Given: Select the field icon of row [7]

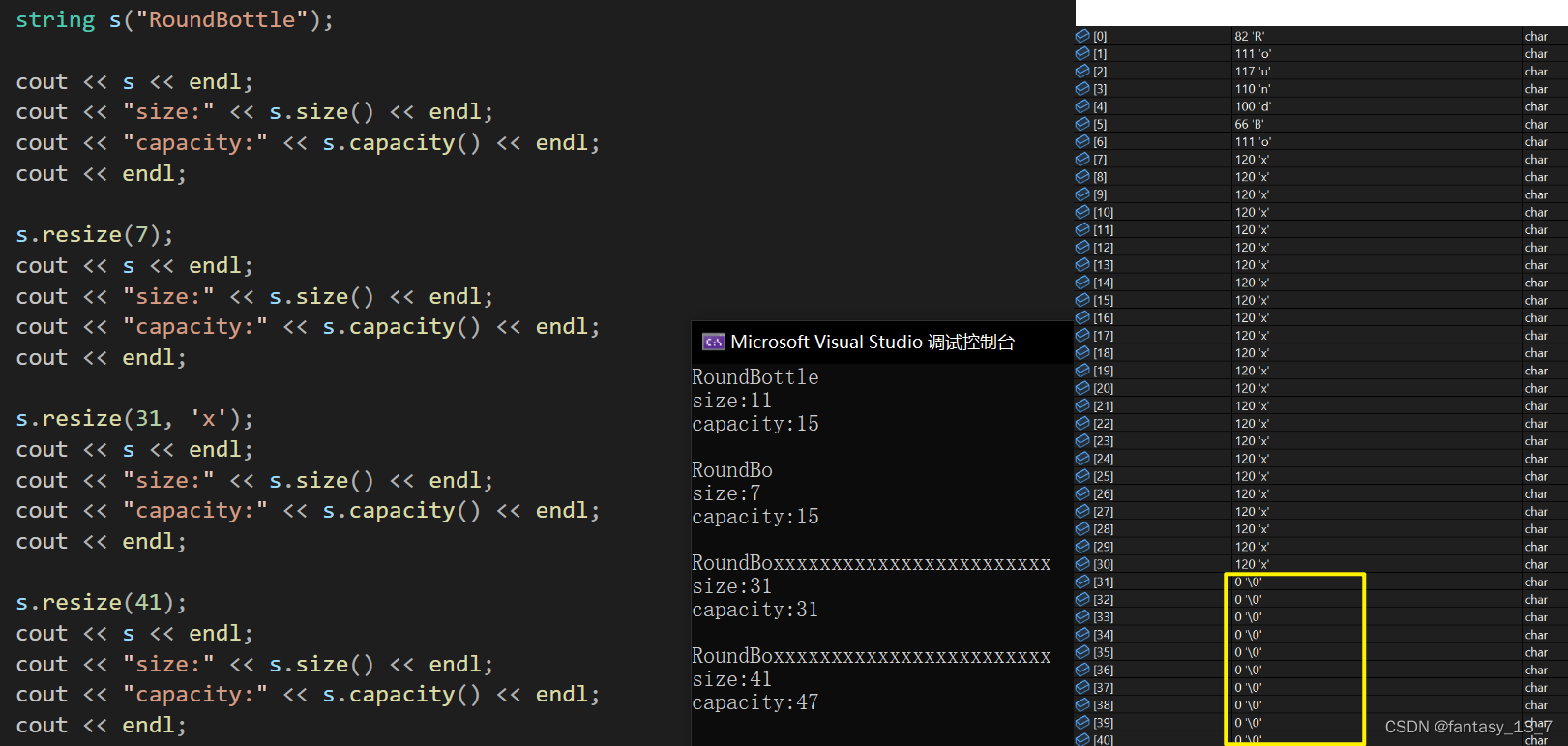Looking at the screenshot, I should [x=1082, y=159].
